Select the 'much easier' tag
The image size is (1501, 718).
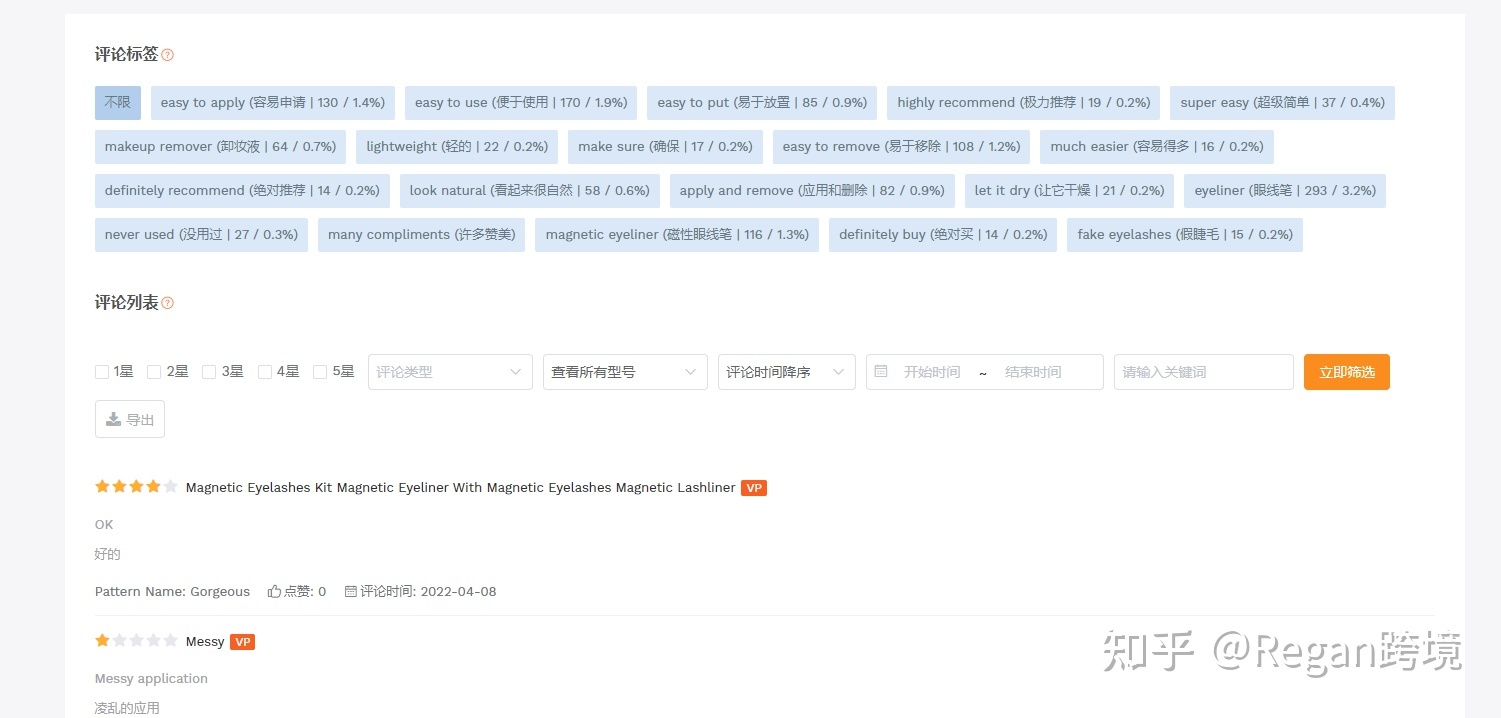tap(1157, 147)
